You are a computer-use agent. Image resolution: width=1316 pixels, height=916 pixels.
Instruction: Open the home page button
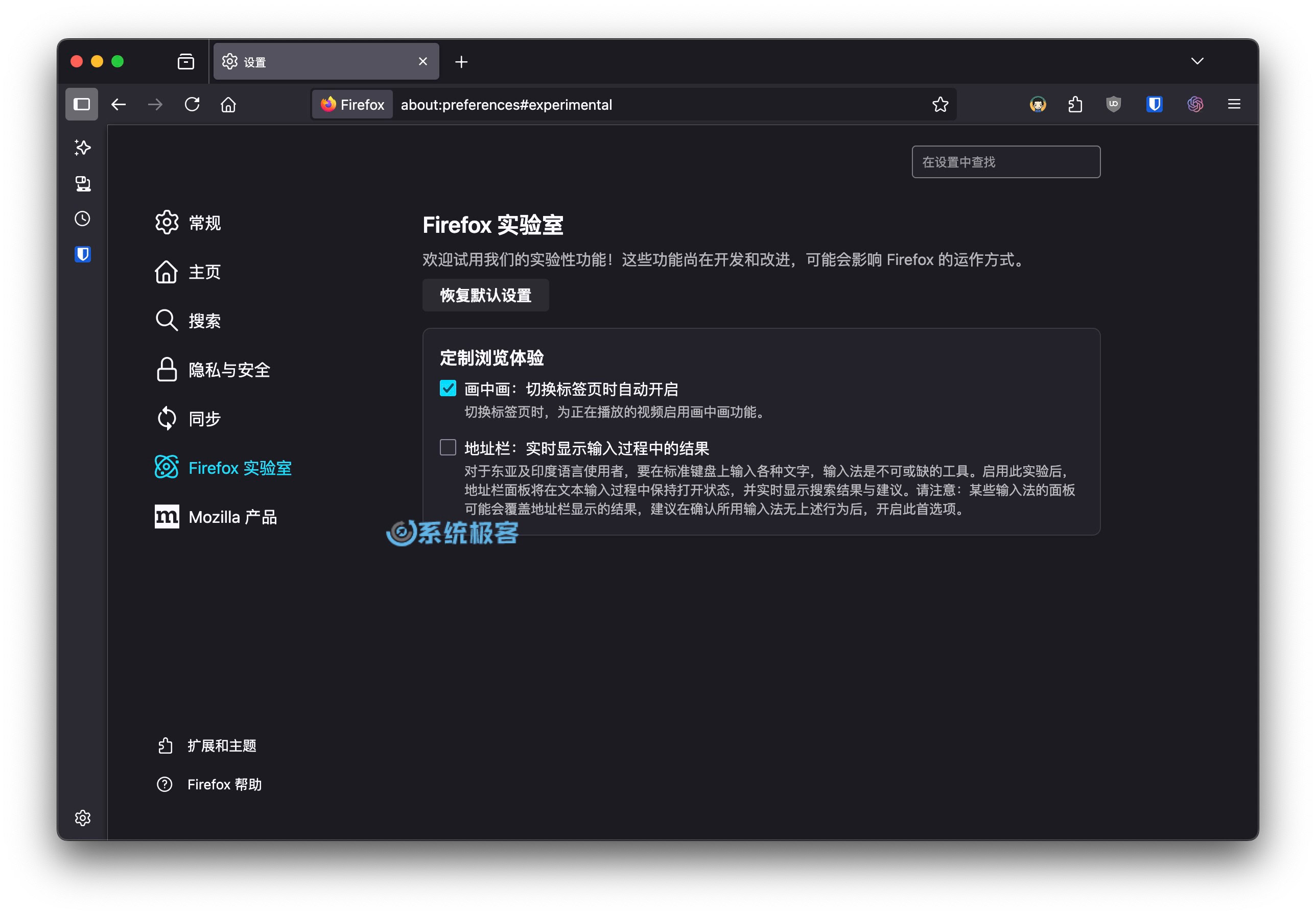[228, 104]
